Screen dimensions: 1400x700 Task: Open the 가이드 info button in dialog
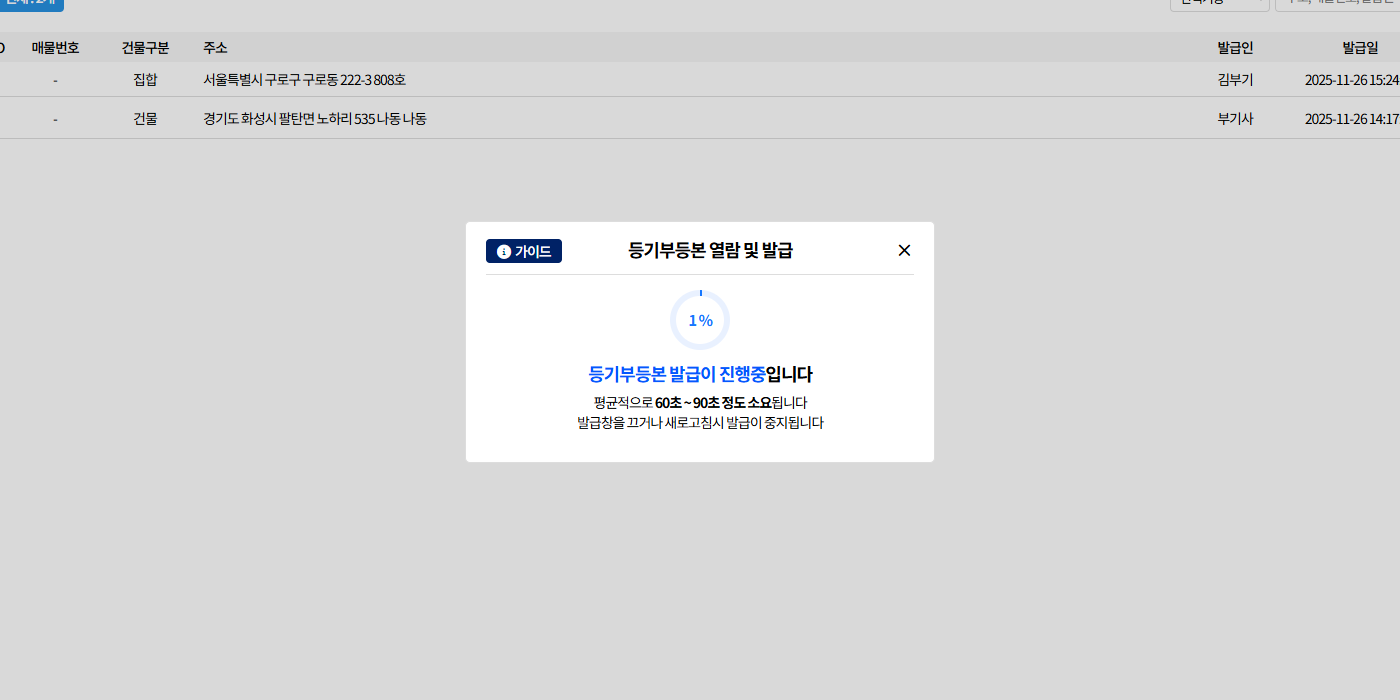pos(524,251)
